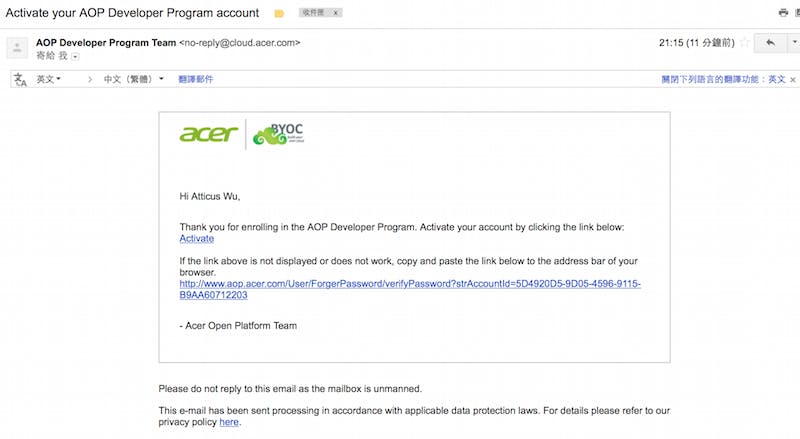Click turn off translation for English link
Image resolution: width=800 pixels, height=439 pixels.
click(723, 79)
